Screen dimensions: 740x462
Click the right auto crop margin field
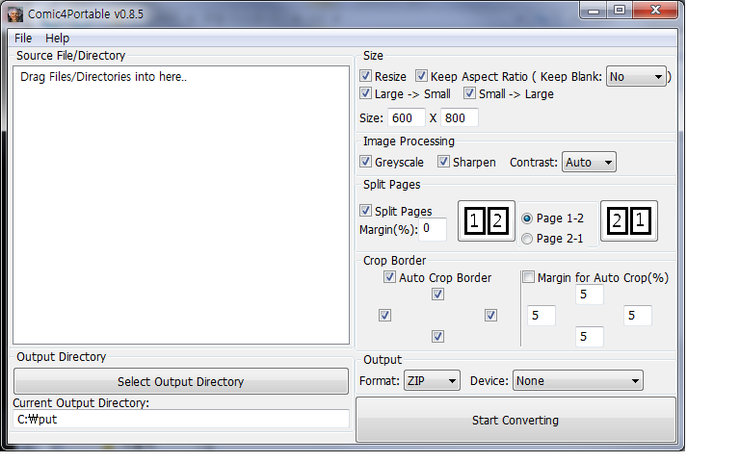pyautogui.click(x=638, y=316)
